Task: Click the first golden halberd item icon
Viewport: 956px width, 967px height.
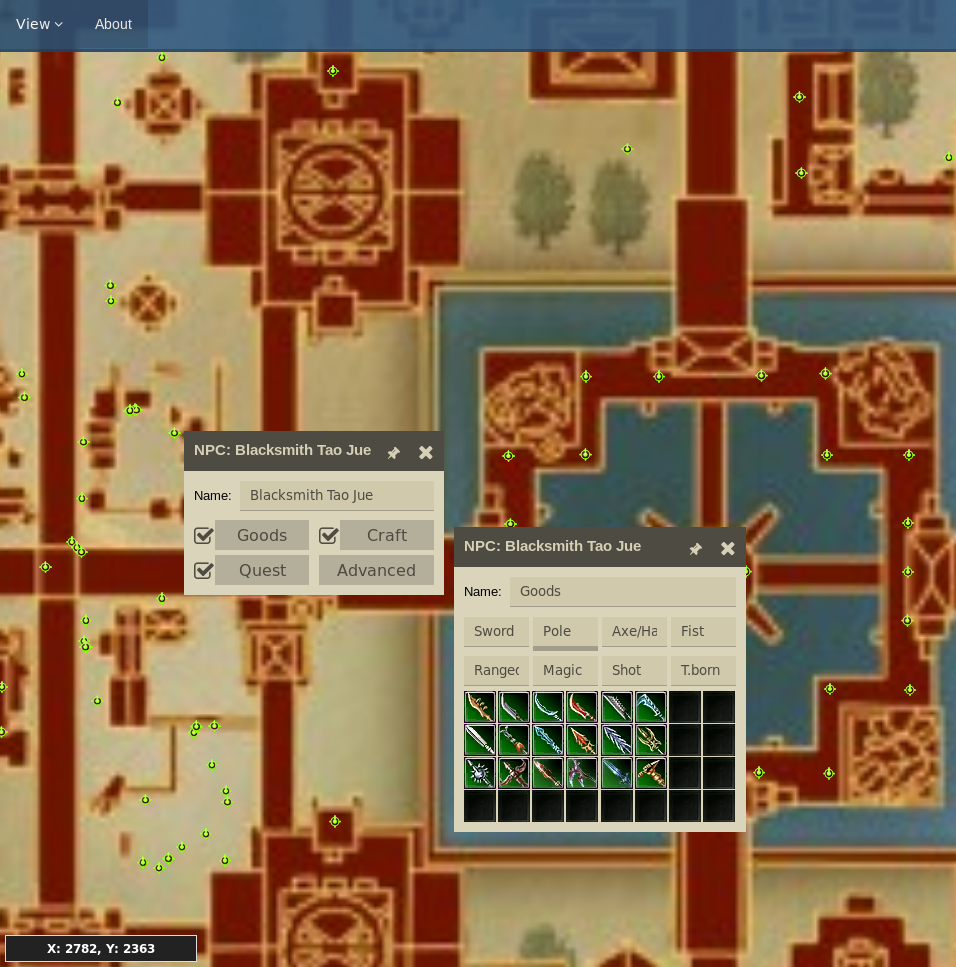Action: coord(480,707)
